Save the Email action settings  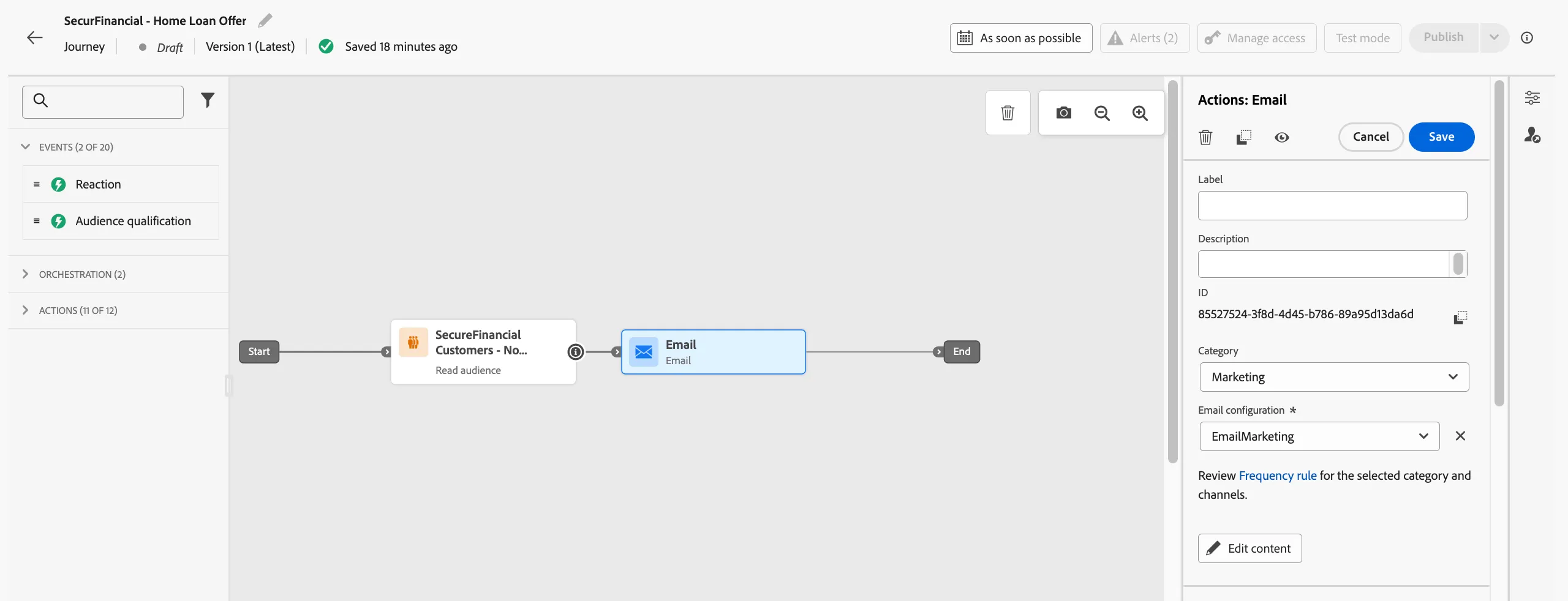1441,137
